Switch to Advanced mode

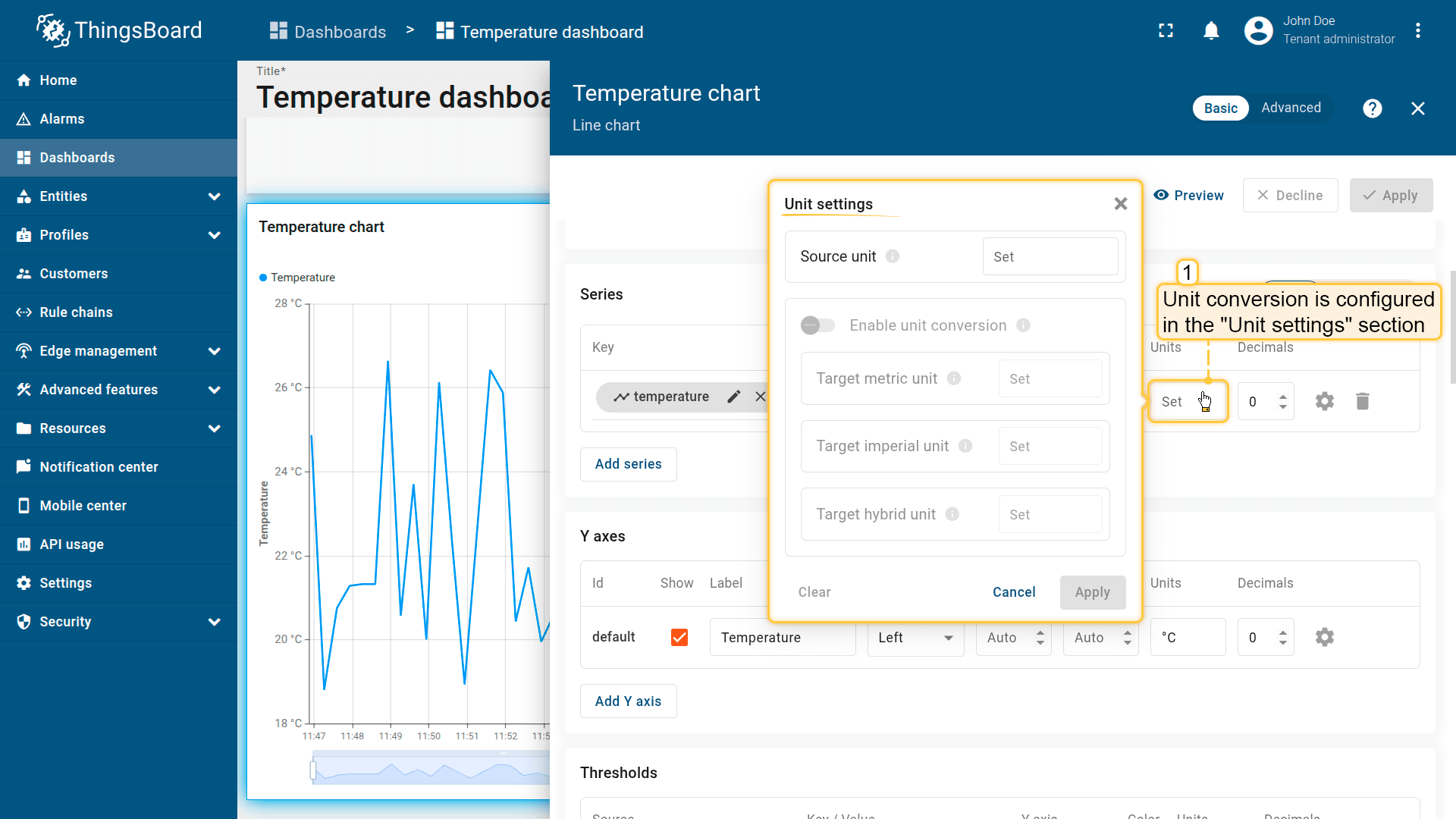tap(1291, 108)
